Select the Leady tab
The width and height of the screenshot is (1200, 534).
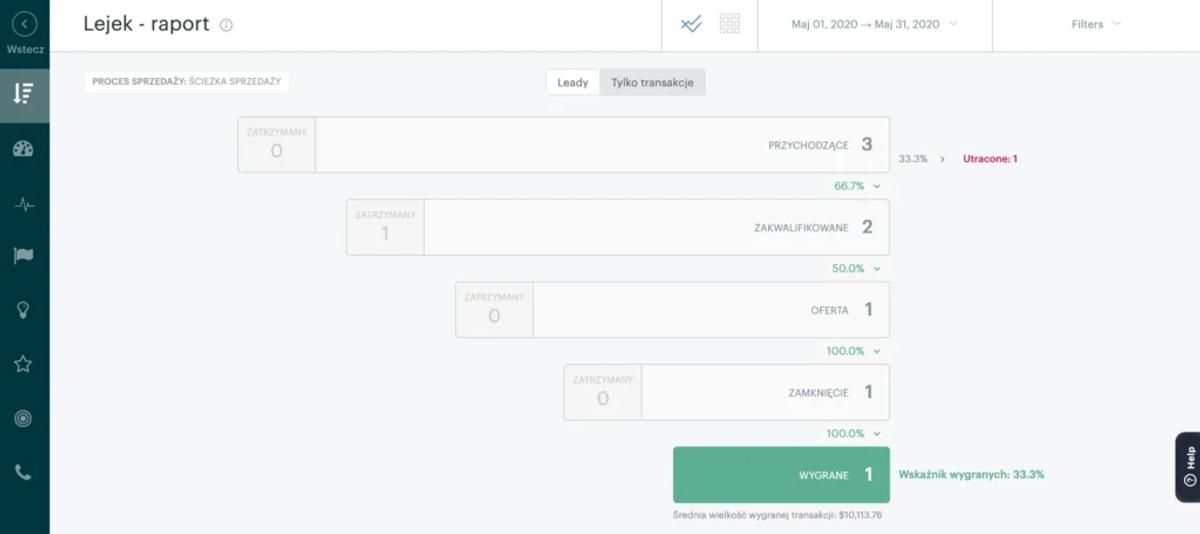[572, 82]
